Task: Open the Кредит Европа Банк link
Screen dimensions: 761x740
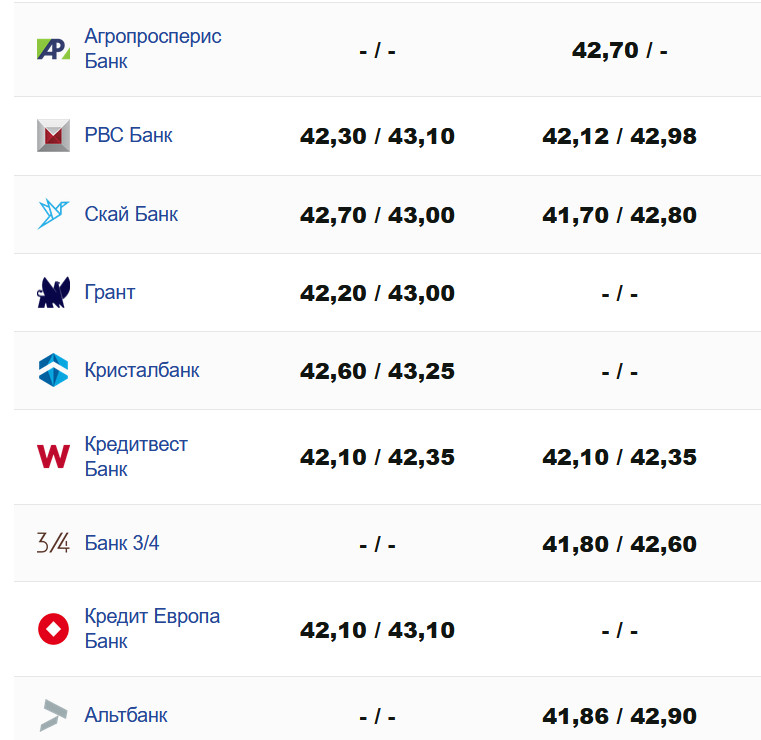Action: pos(152,629)
